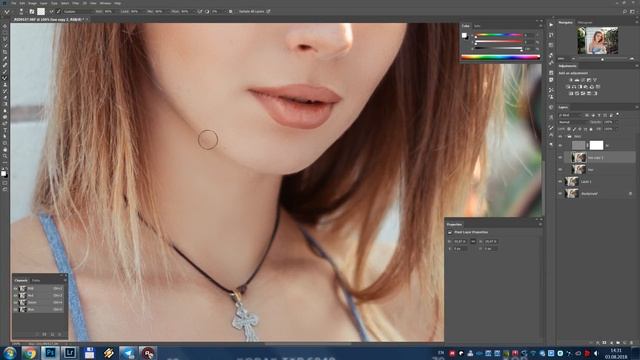Launch Chrome from the taskbar
Screen dimensions: 640x360
coord(29,353)
